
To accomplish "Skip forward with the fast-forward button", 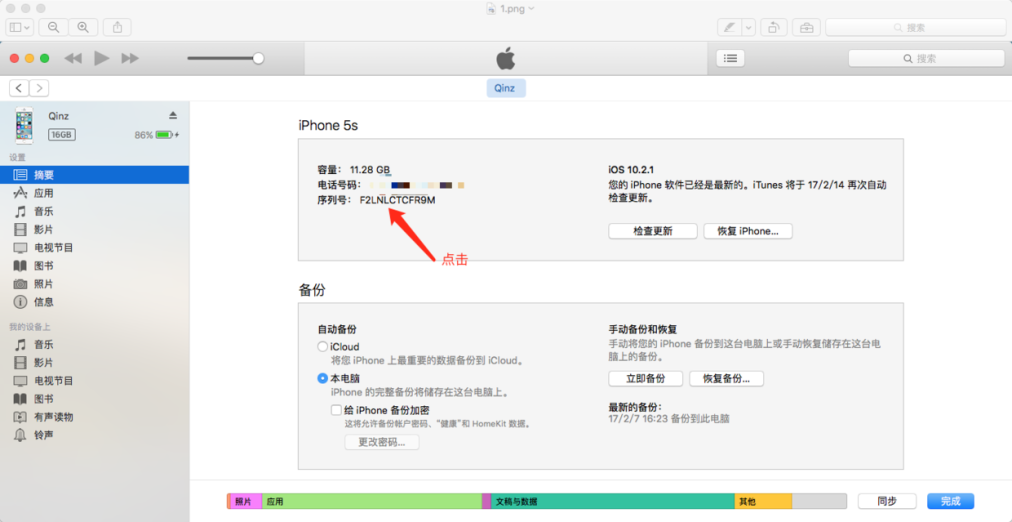I will tap(130, 58).
